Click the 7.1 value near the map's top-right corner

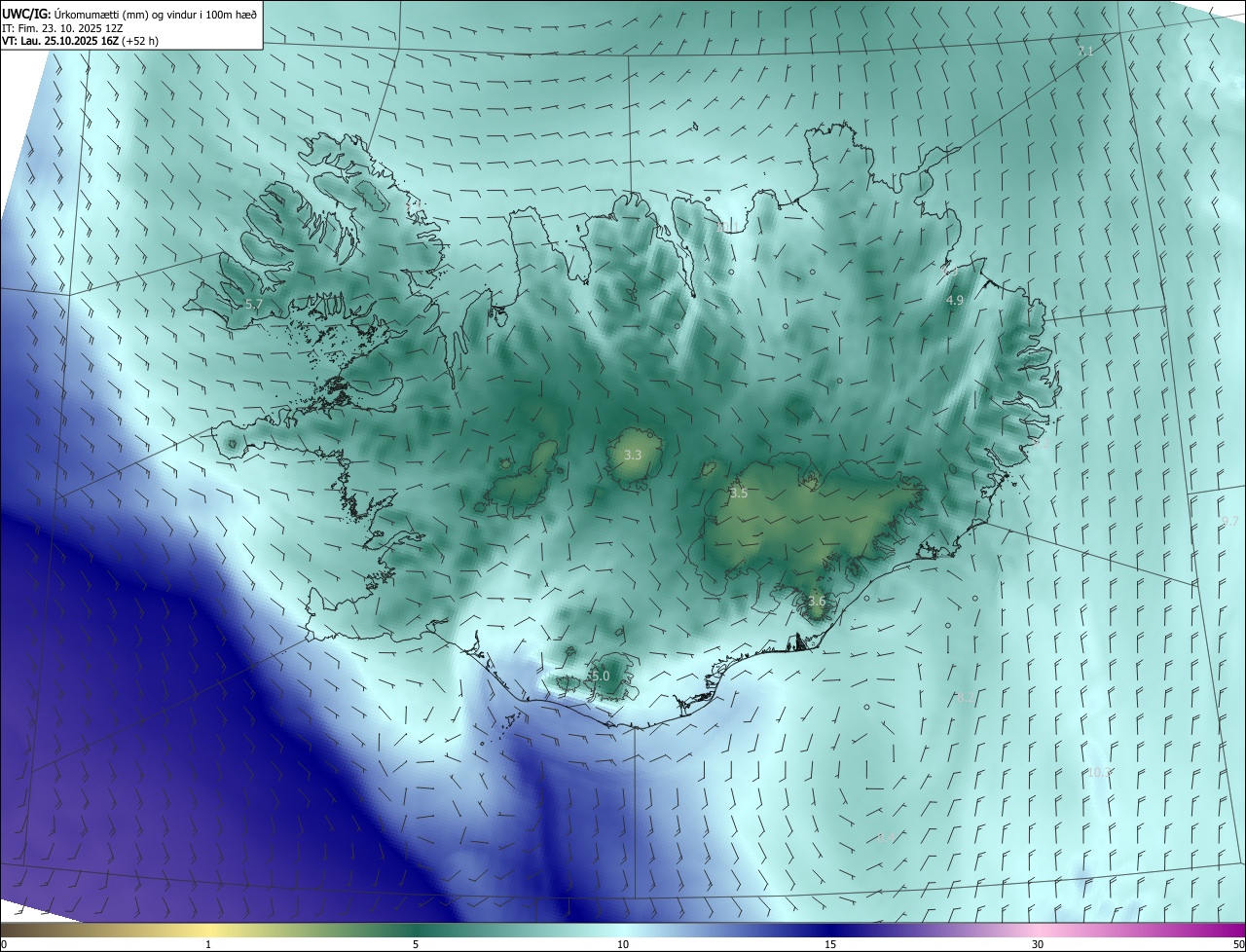(1085, 51)
